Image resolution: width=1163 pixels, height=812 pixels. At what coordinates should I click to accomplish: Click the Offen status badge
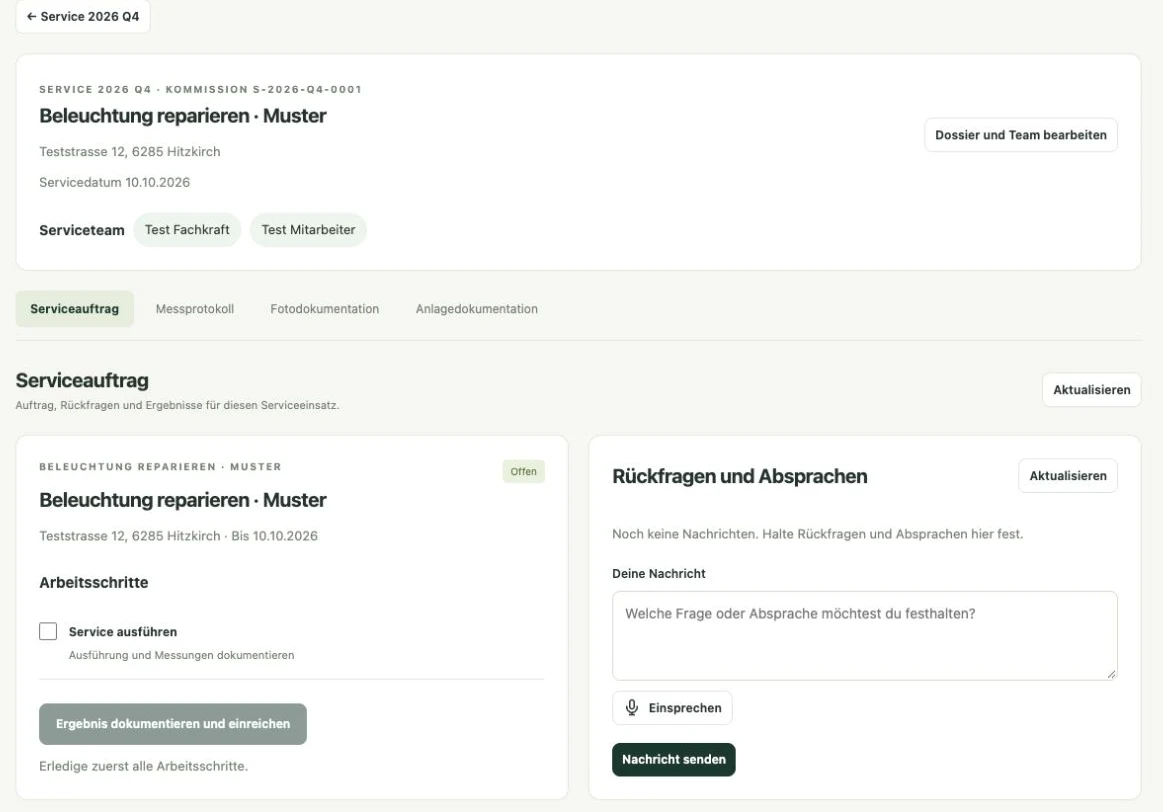coord(524,472)
